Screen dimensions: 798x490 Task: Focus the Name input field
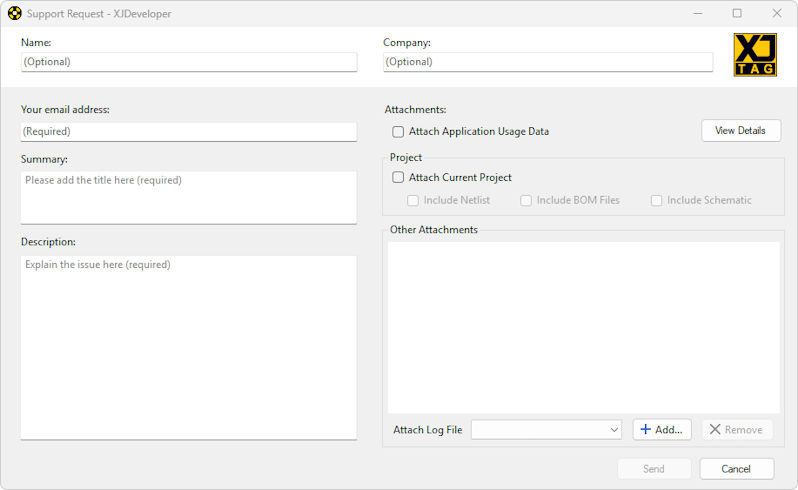click(x=188, y=62)
